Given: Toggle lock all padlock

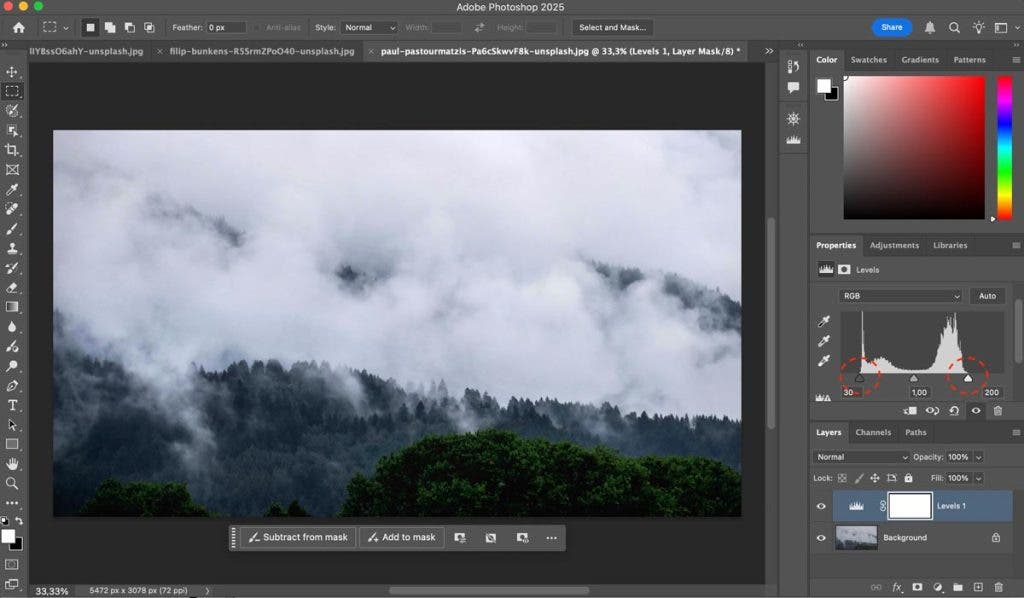Looking at the screenshot, I should click(x=908, y=478).
